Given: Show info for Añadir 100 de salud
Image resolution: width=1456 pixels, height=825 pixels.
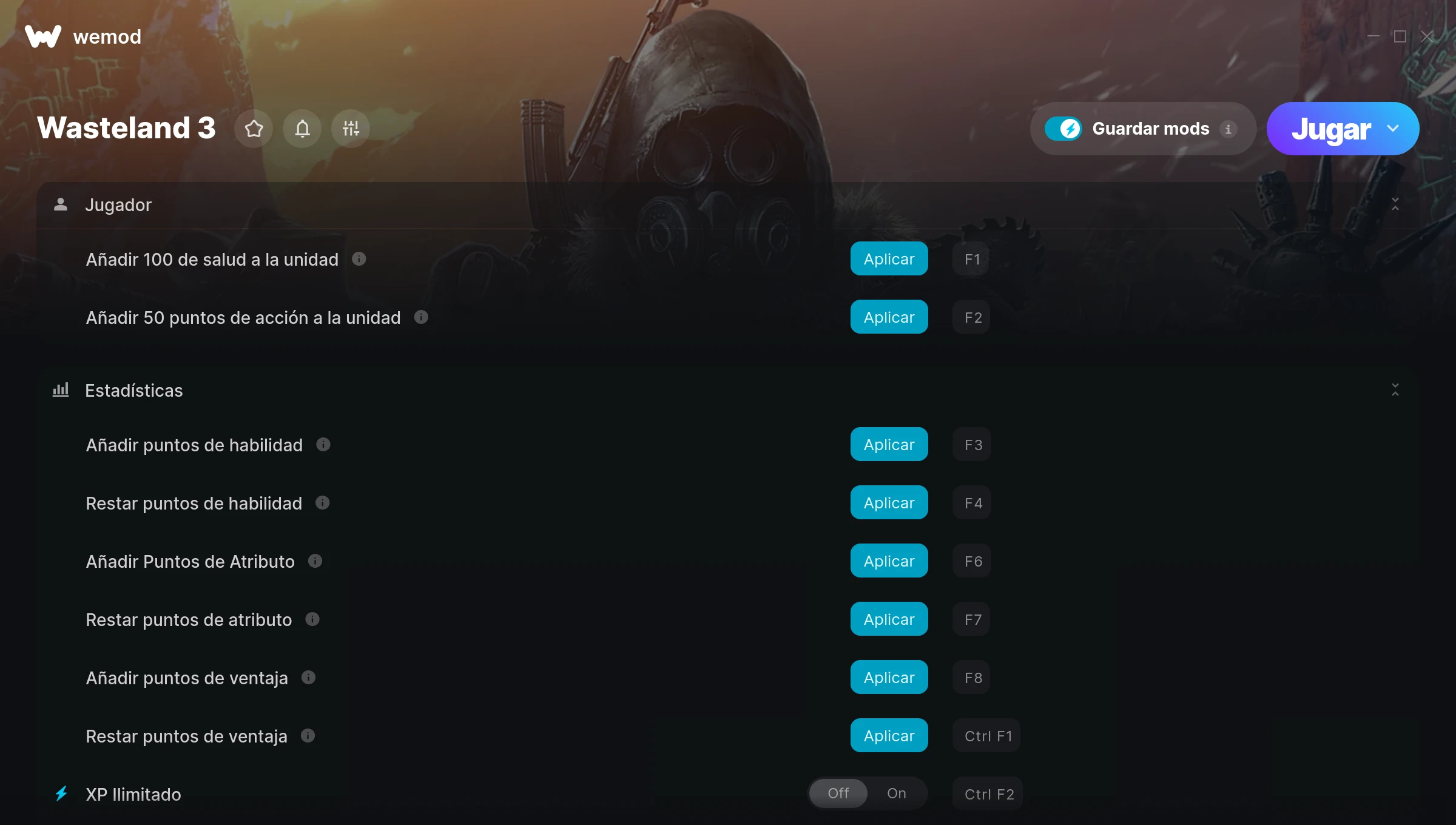Looking at the screenshot, I should click(359, 259).
